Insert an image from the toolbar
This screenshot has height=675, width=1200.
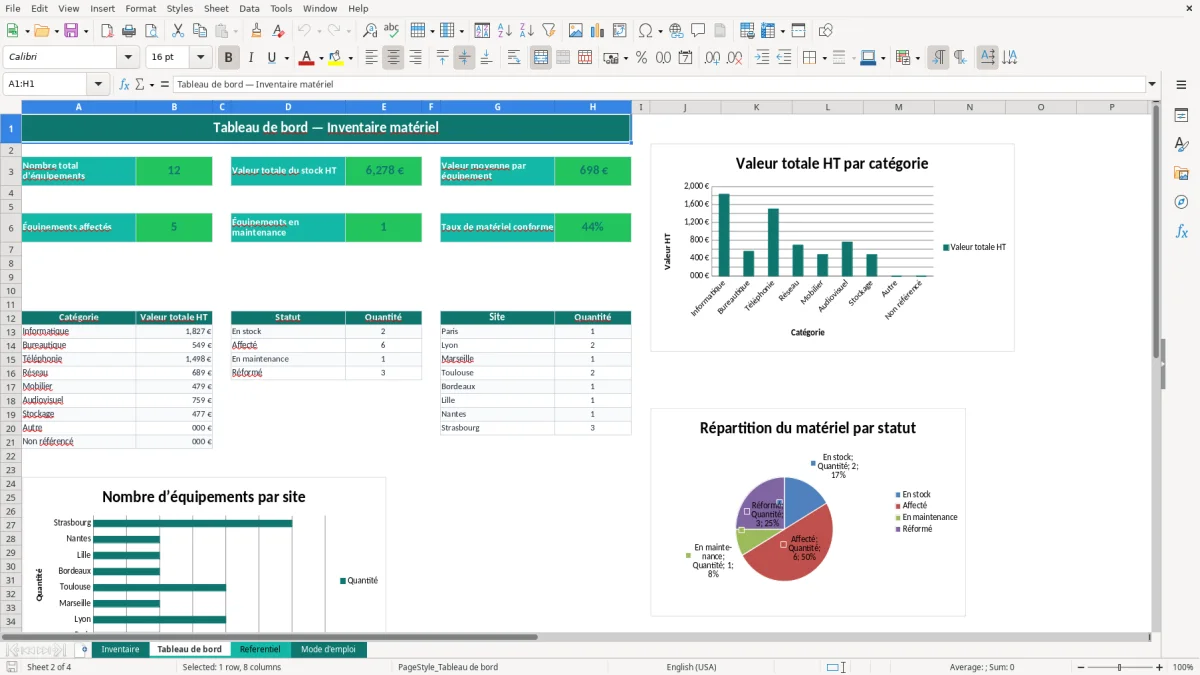pyautogui.click(x=576, y=31)
